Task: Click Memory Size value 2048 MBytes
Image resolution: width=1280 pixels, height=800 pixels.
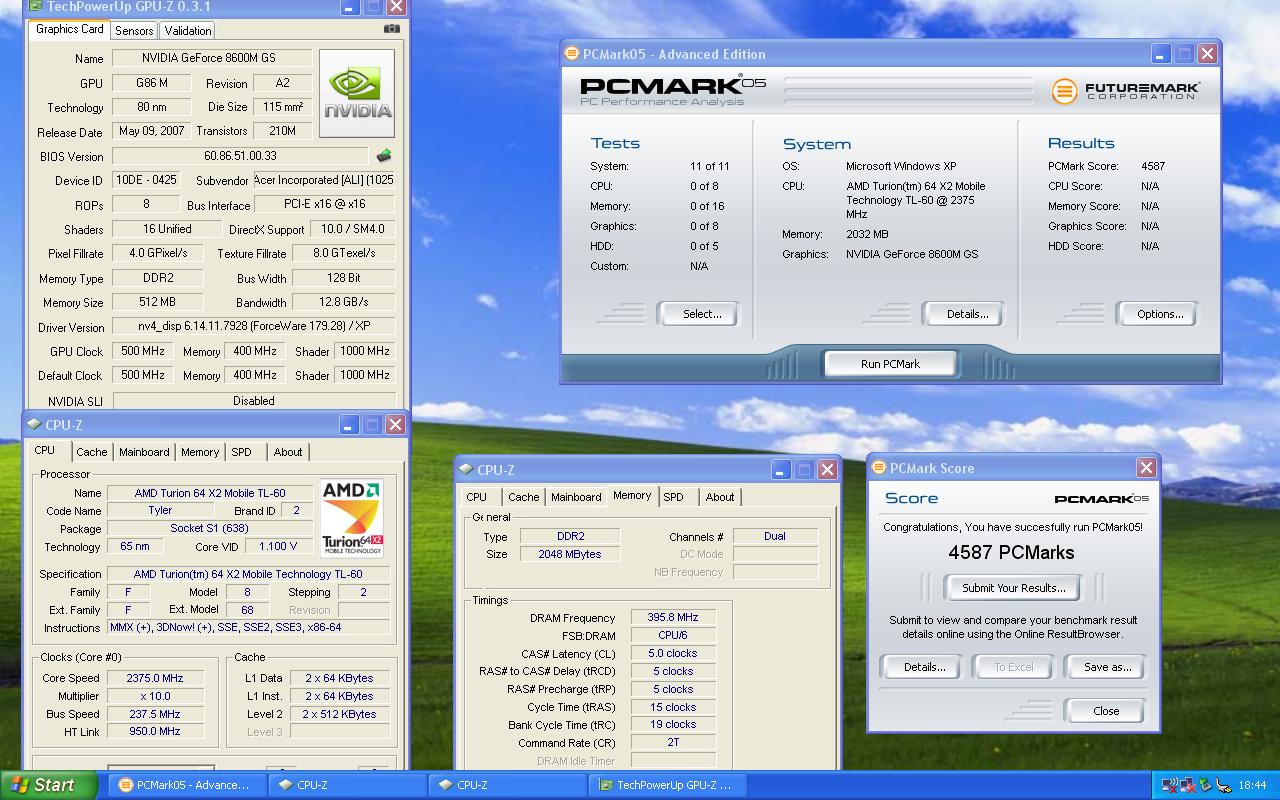Action: pyautogui.click(x=570, y=554)
